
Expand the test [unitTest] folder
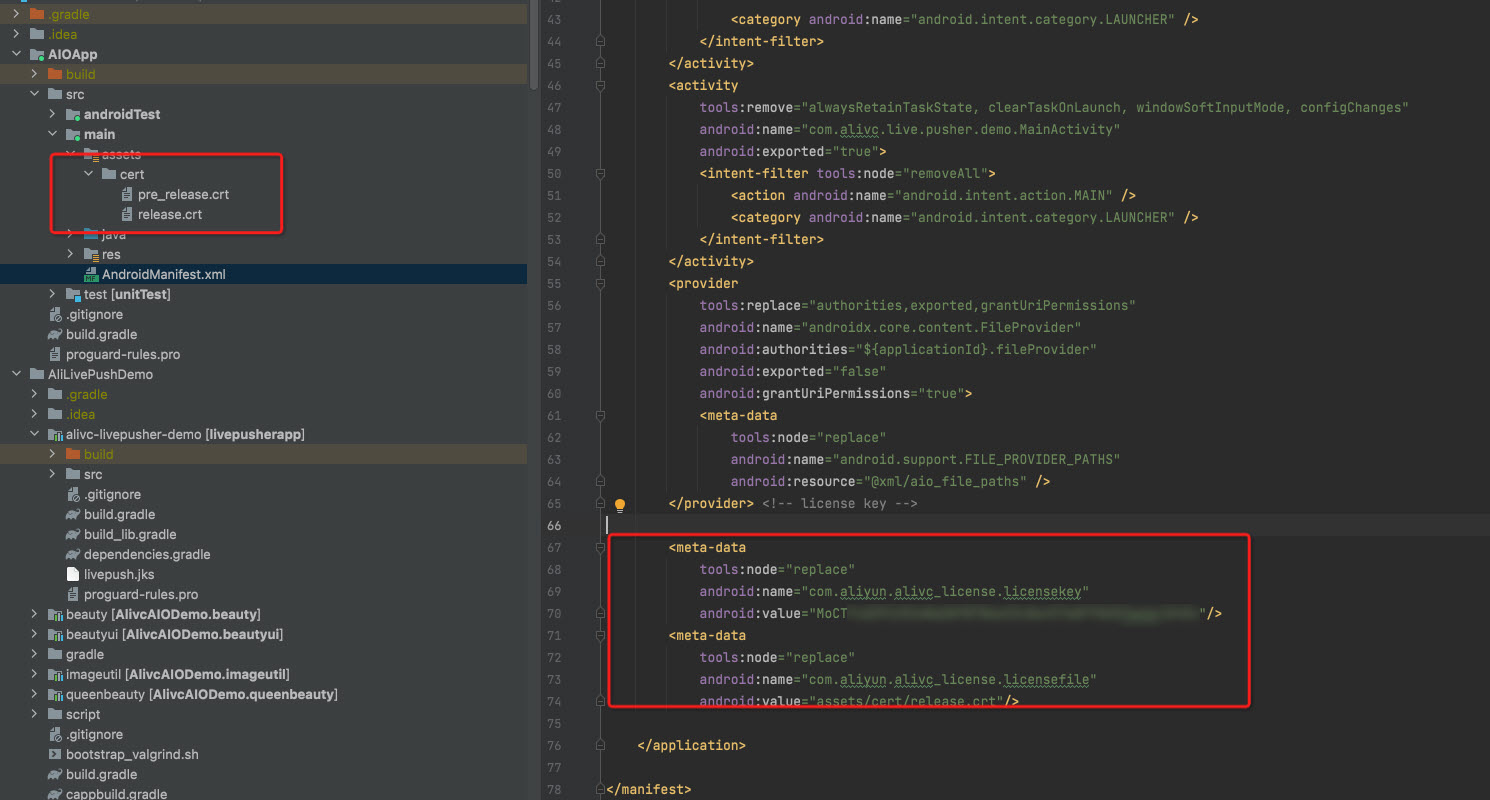(x=53, y=294)
